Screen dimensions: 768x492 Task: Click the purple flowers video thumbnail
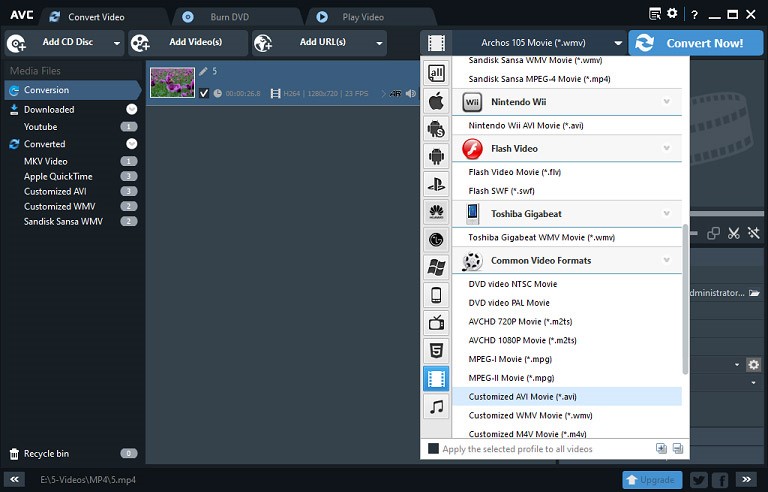tap(172, 82)
